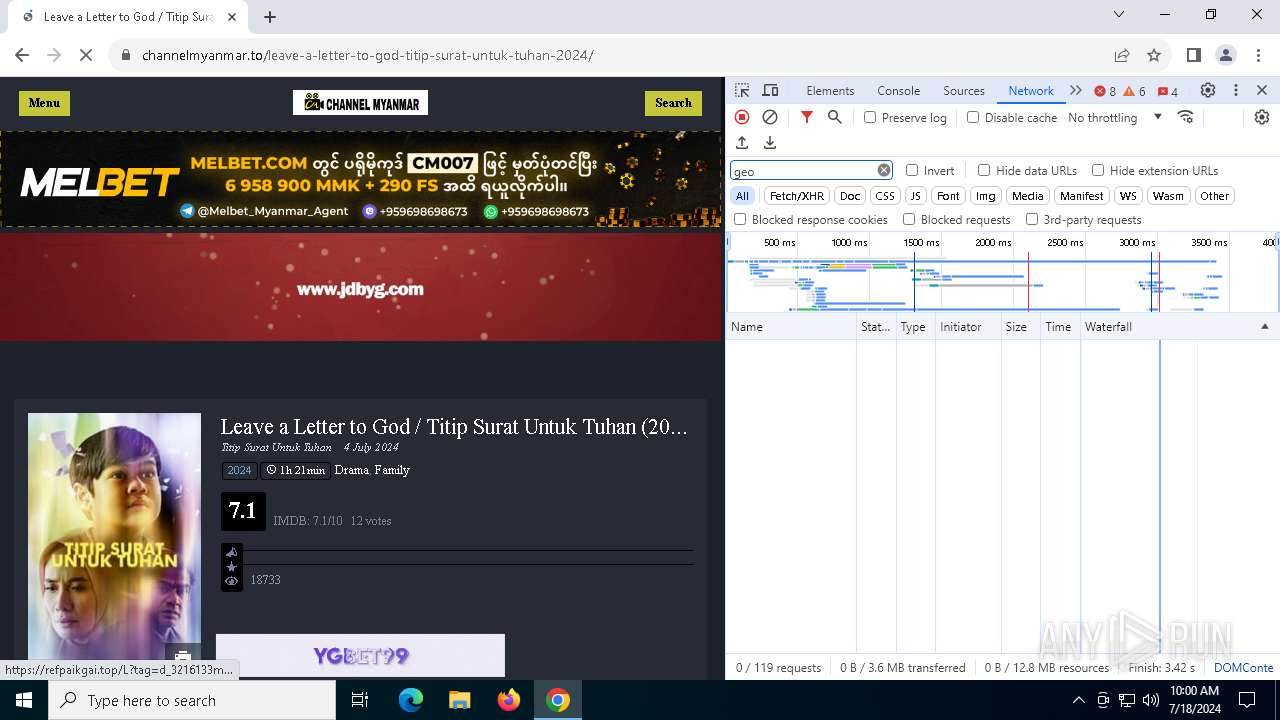Switch to the Elements tab

tap(830, 90)
